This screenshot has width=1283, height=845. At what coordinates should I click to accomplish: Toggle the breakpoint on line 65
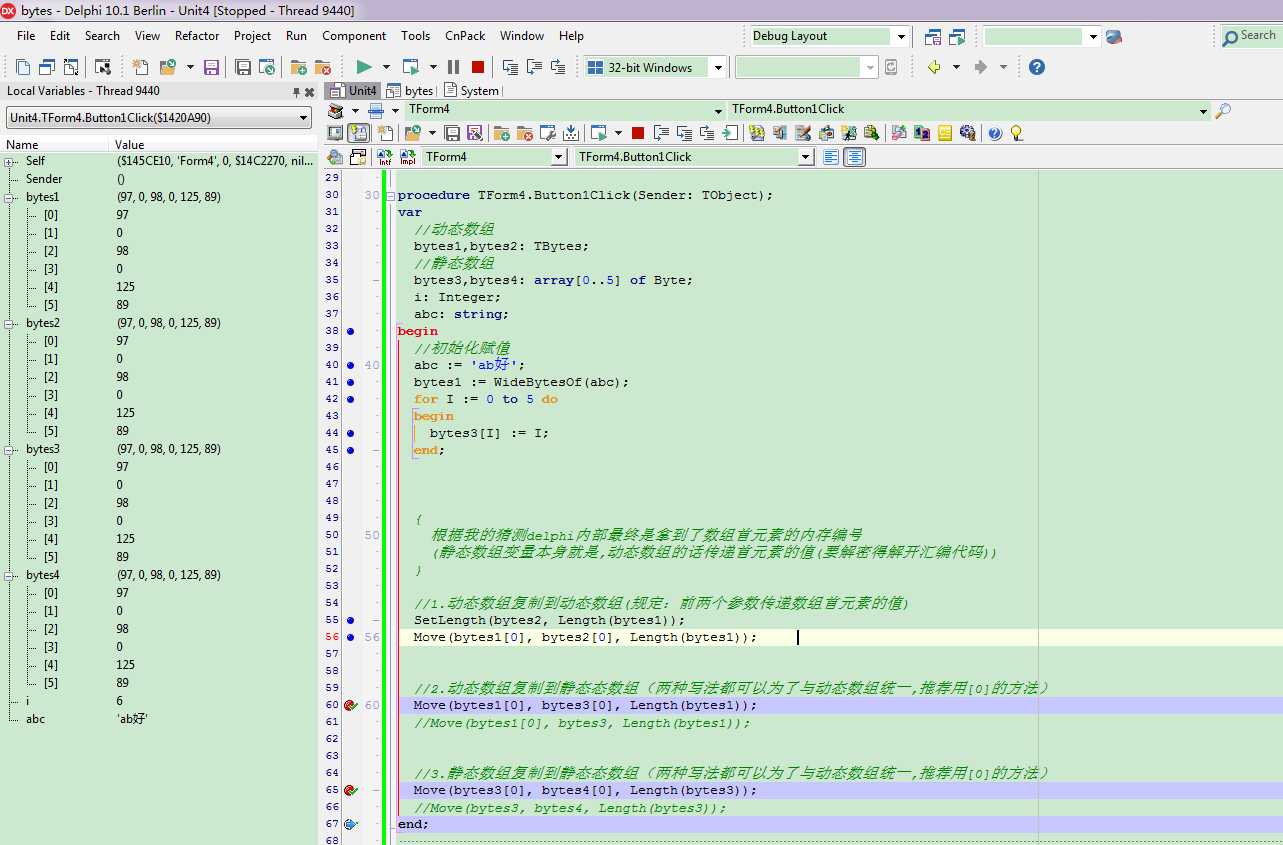pos(350,790)
